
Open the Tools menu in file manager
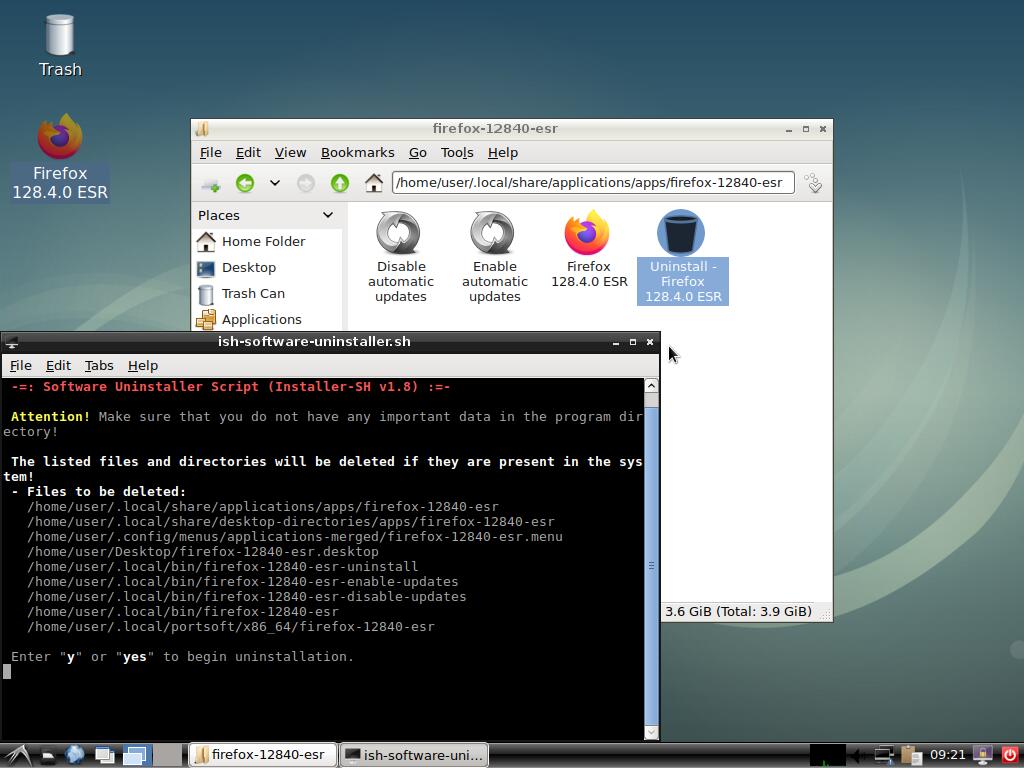click(x=456, y=153)
